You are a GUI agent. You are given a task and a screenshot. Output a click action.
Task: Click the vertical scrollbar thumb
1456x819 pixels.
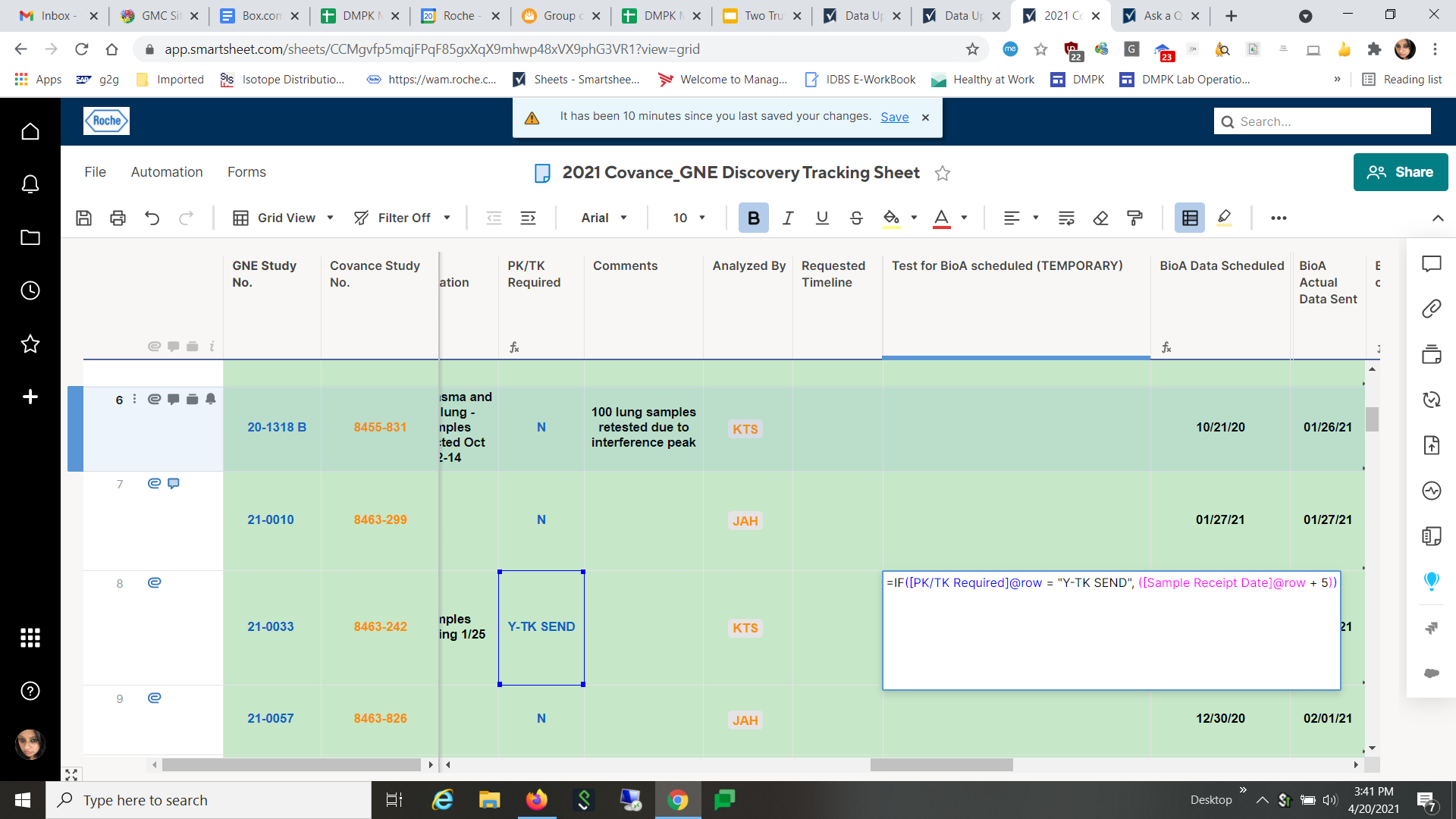[1372, 419]
